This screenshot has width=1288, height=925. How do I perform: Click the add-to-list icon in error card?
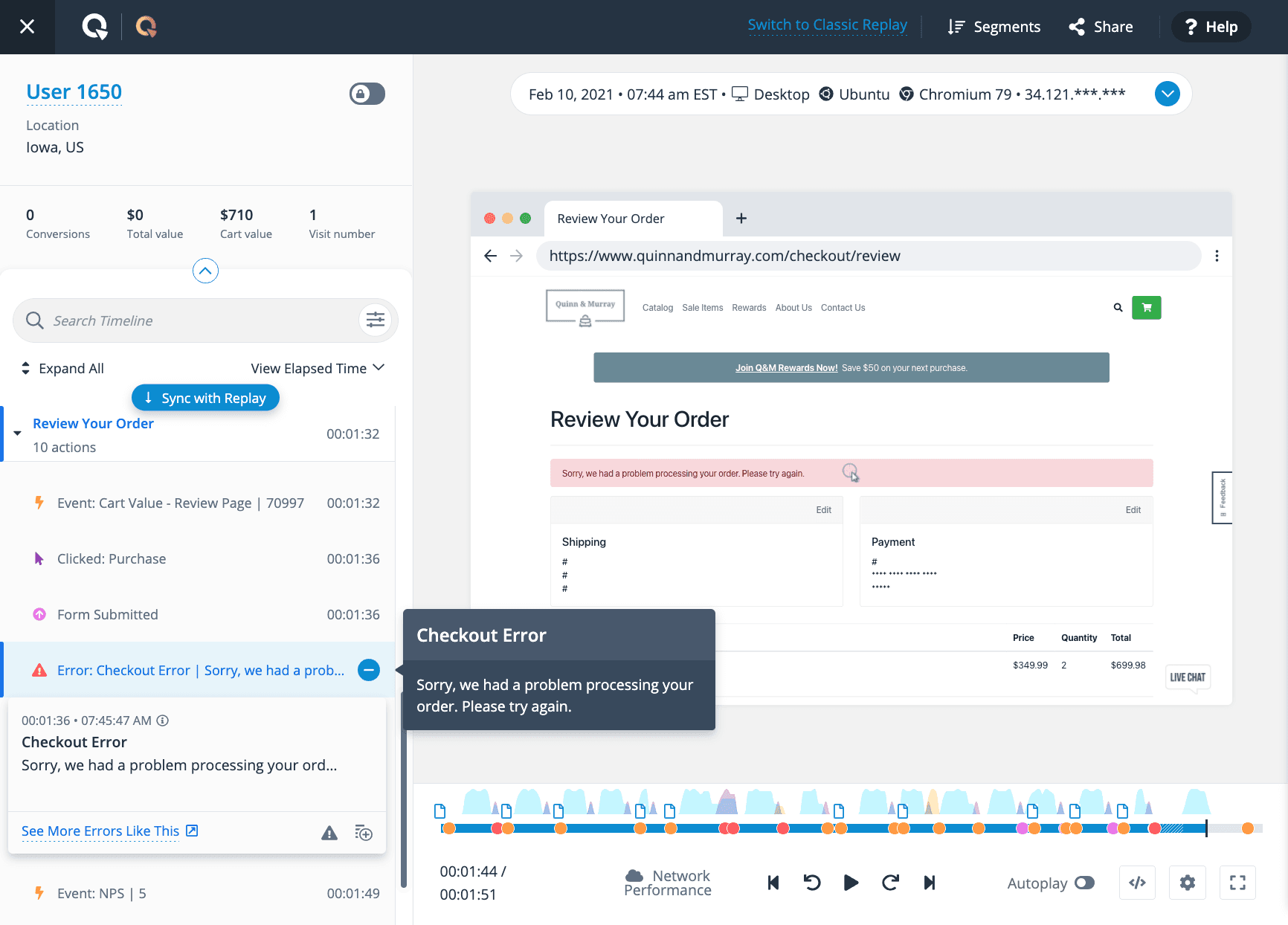[x=364, y=833]
